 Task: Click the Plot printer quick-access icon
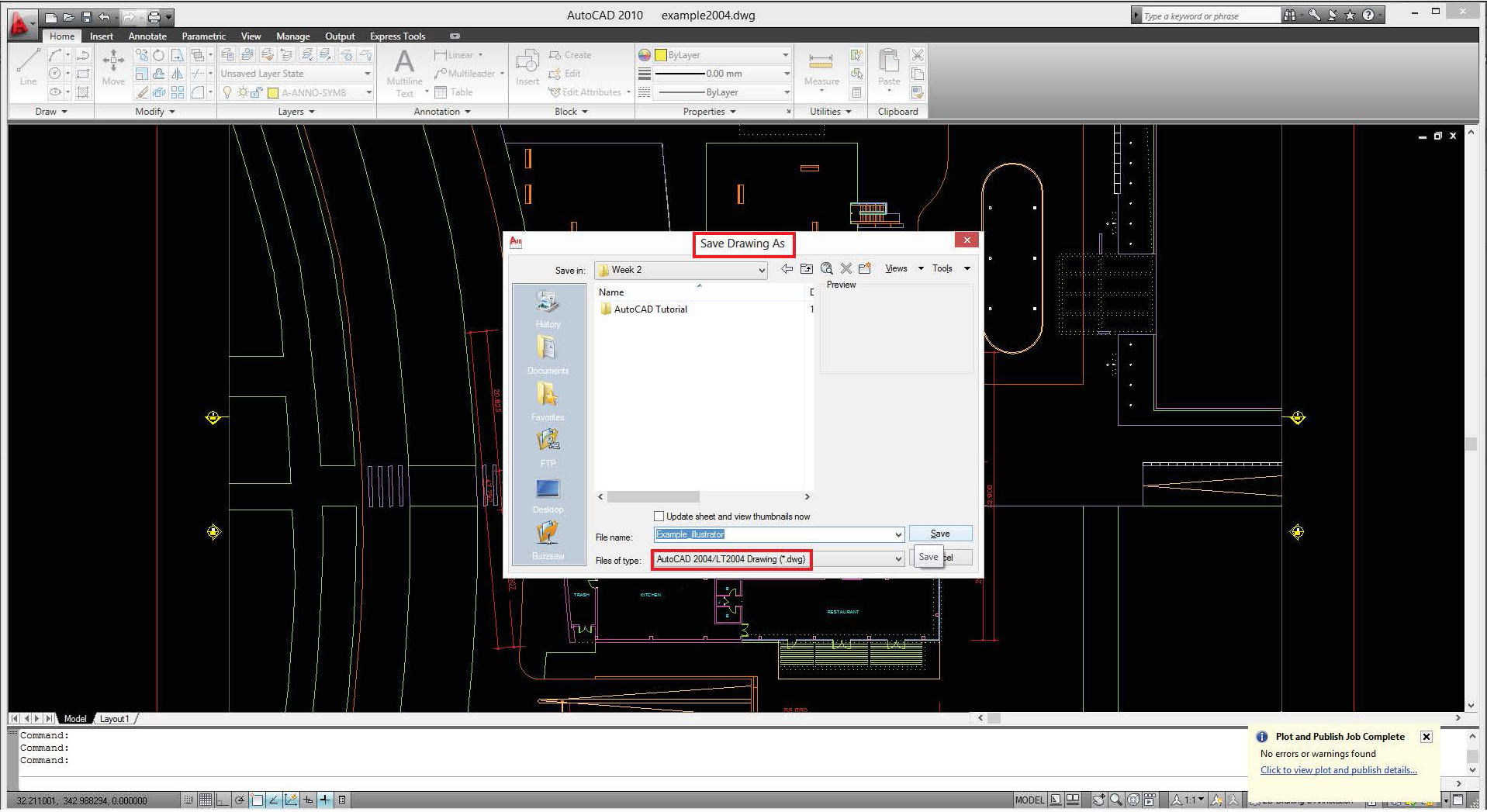pyautogui.click(x=154, y=16)
